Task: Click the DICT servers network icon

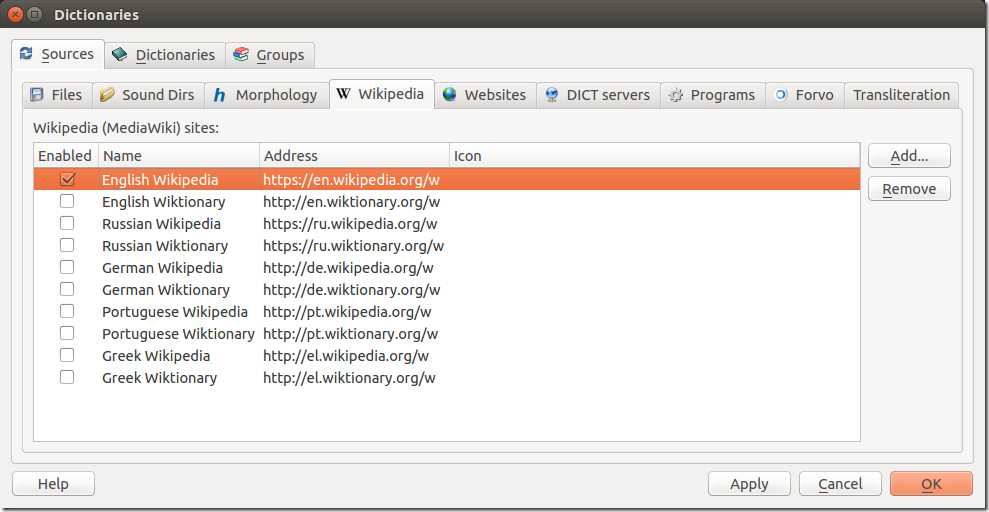Action: pyautogui.click(x=552, y=95)
